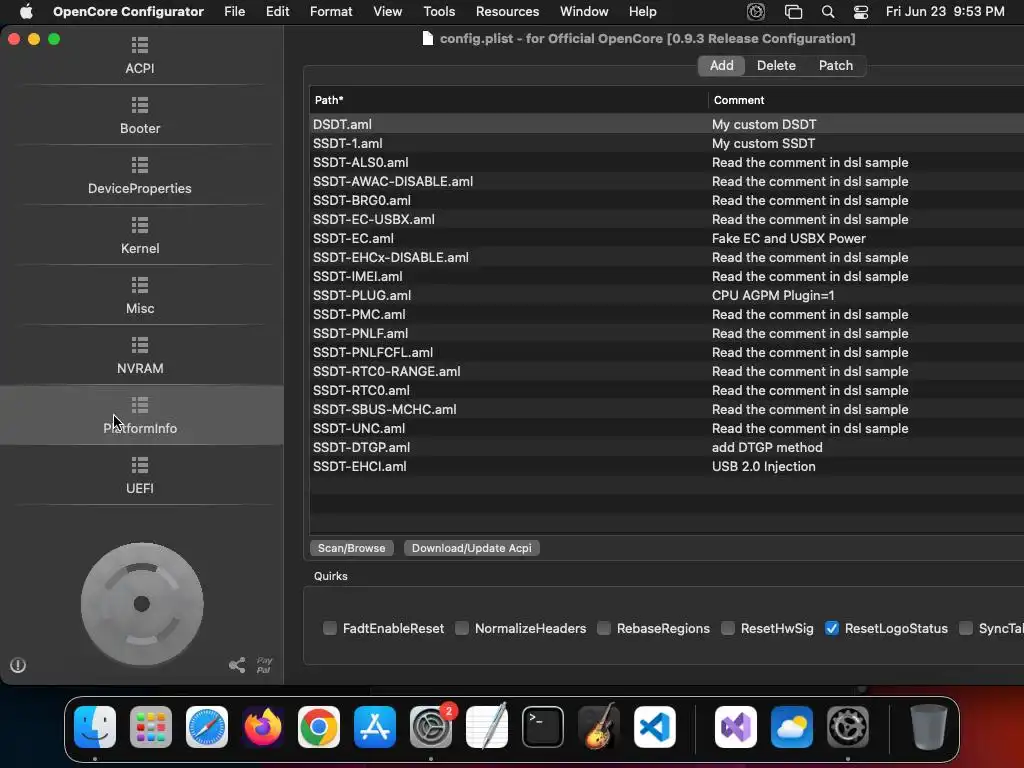Open the Window menu
Image resolution: width=1024 pixels, height=768 pixels.
pyautogui.click(x=584, y=12)
